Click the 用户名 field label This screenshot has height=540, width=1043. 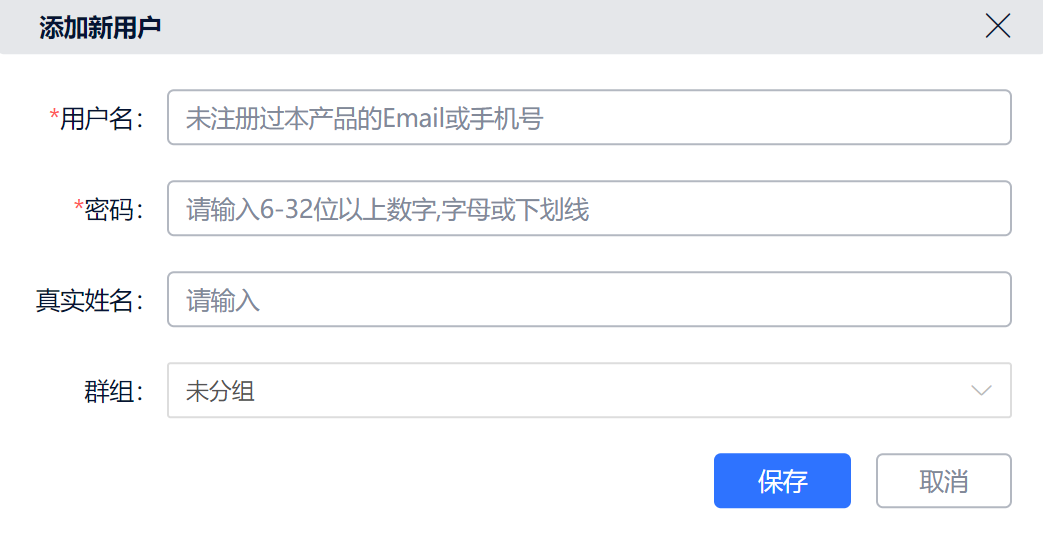101,118
